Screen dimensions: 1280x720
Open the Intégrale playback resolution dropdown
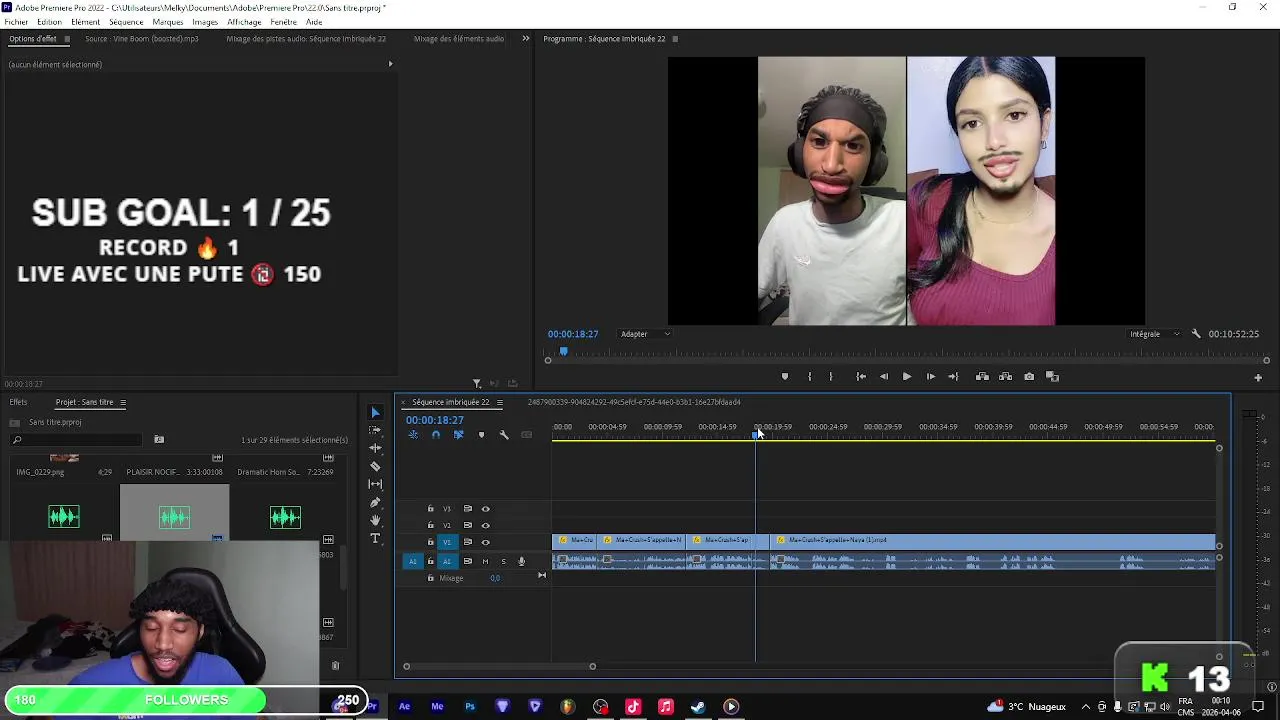tap(1154, 334)
